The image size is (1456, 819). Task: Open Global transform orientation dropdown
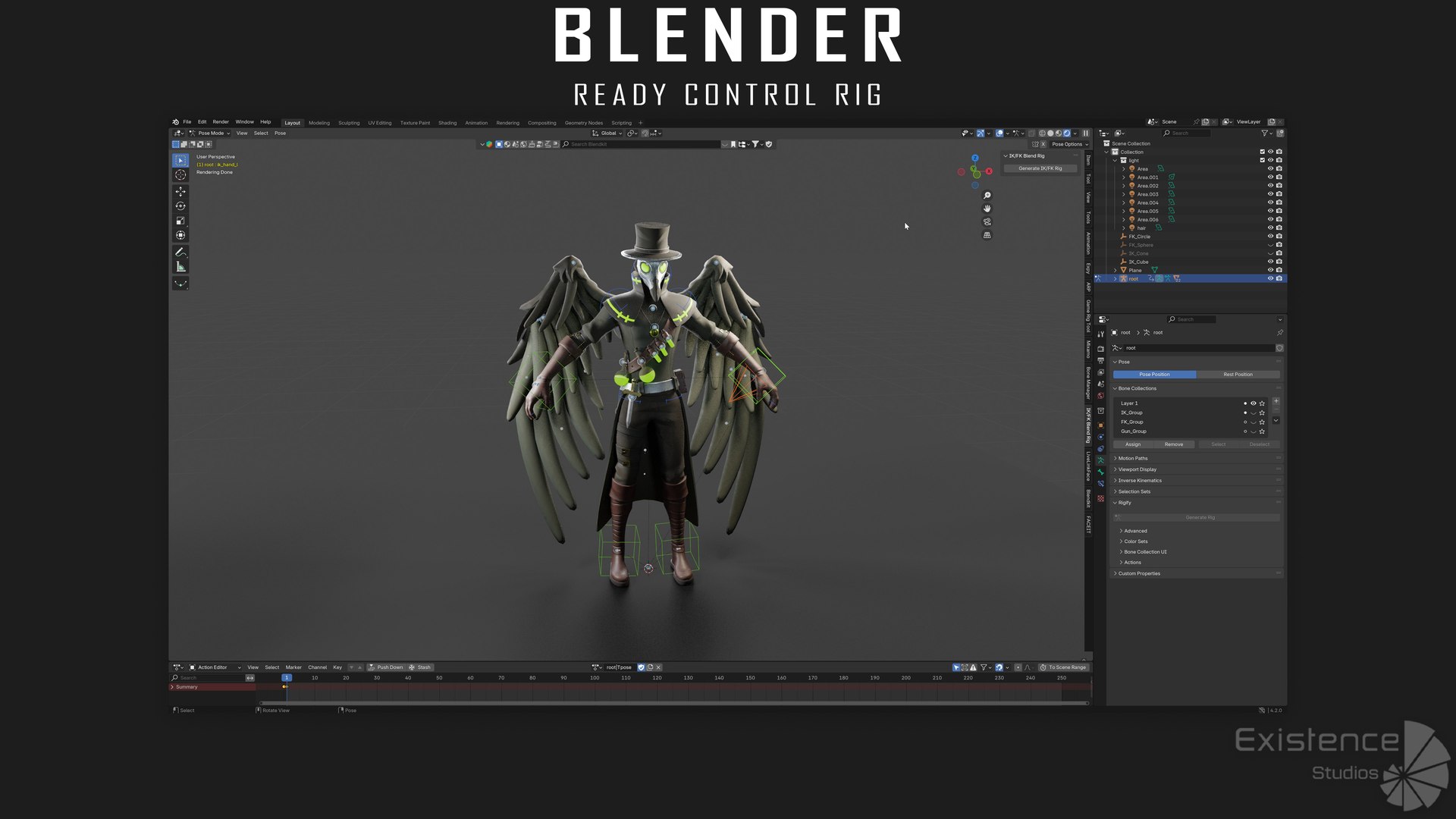point(607,133)
